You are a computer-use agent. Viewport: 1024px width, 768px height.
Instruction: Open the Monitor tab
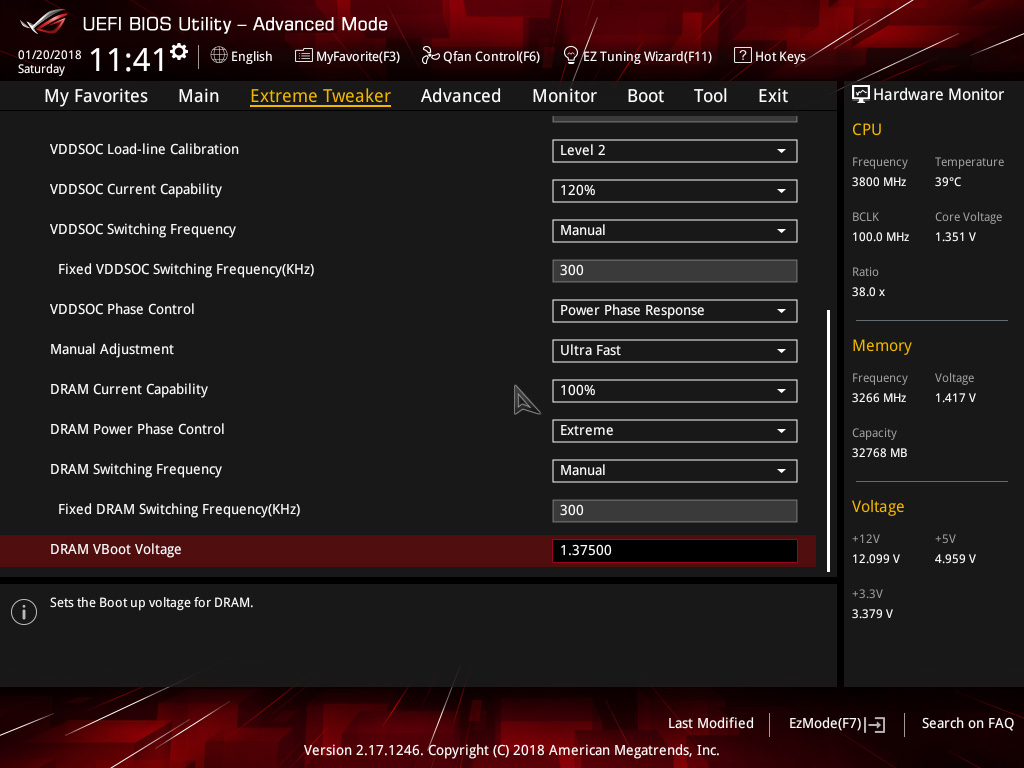(564, 96)
